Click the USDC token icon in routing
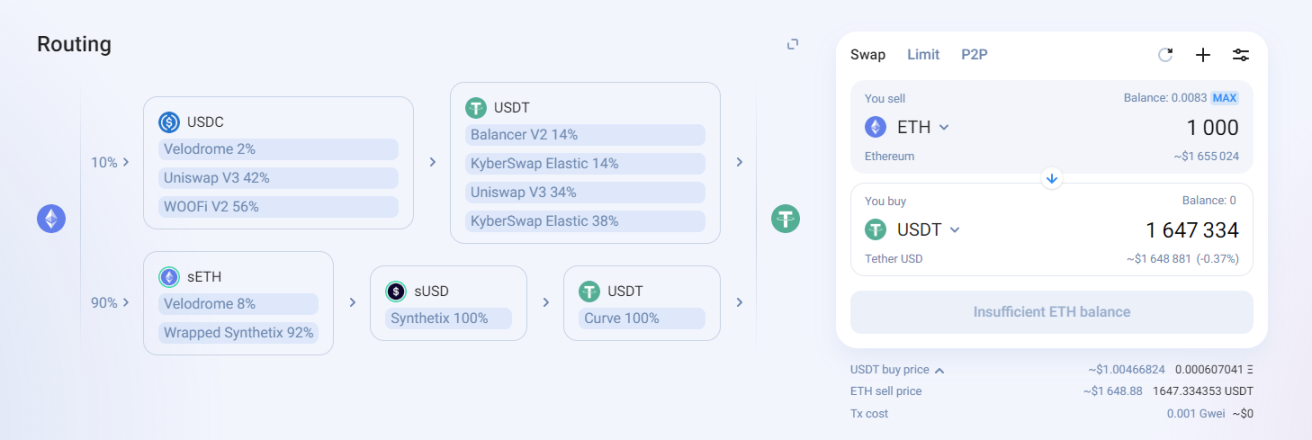The width and height of the screenshot is (1312, 440). (x=169, y=122)
